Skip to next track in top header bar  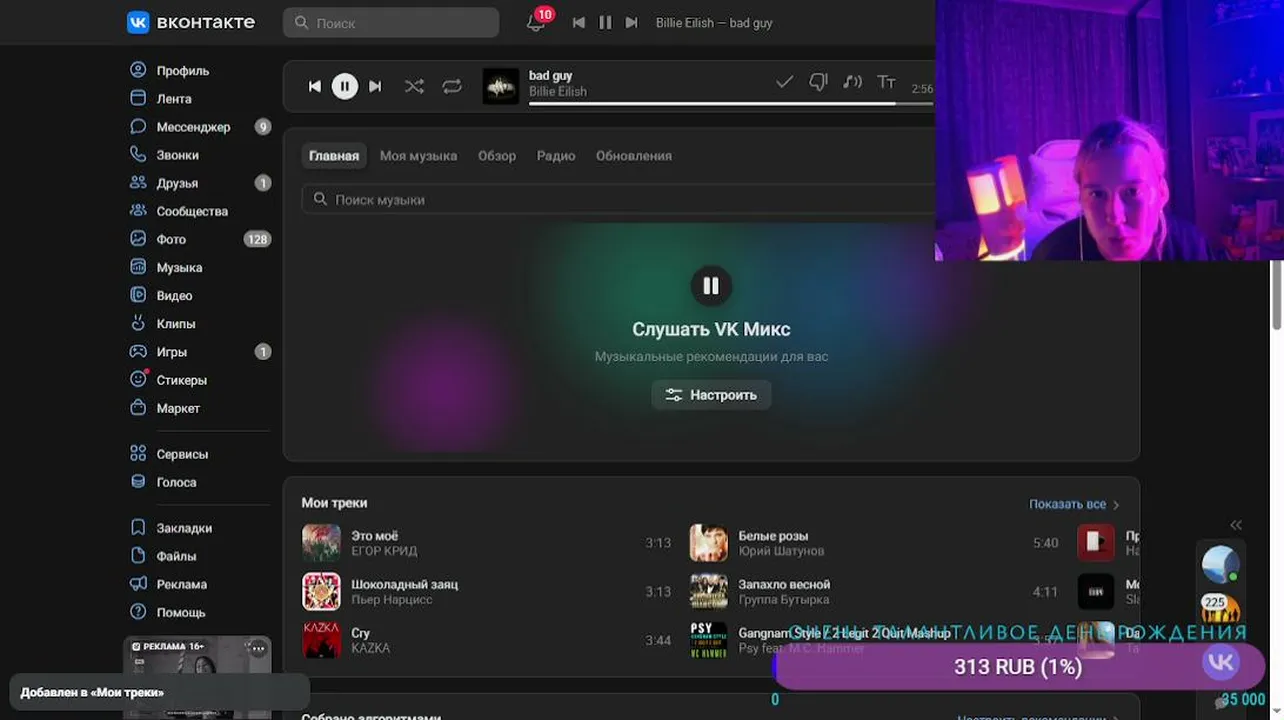coord(631,22)
